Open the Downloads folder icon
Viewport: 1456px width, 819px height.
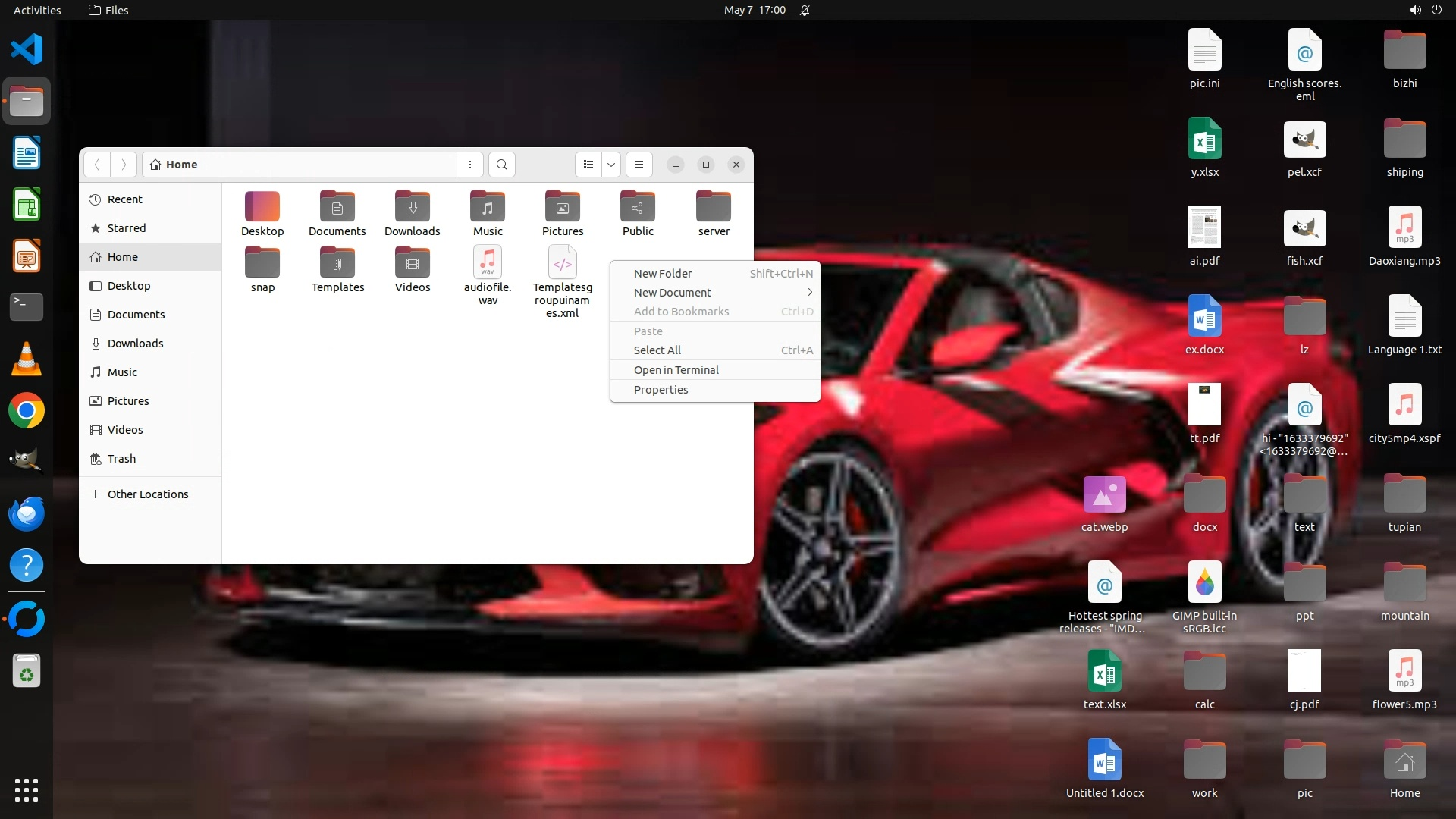pyautogui.click(x=413, y=207)
